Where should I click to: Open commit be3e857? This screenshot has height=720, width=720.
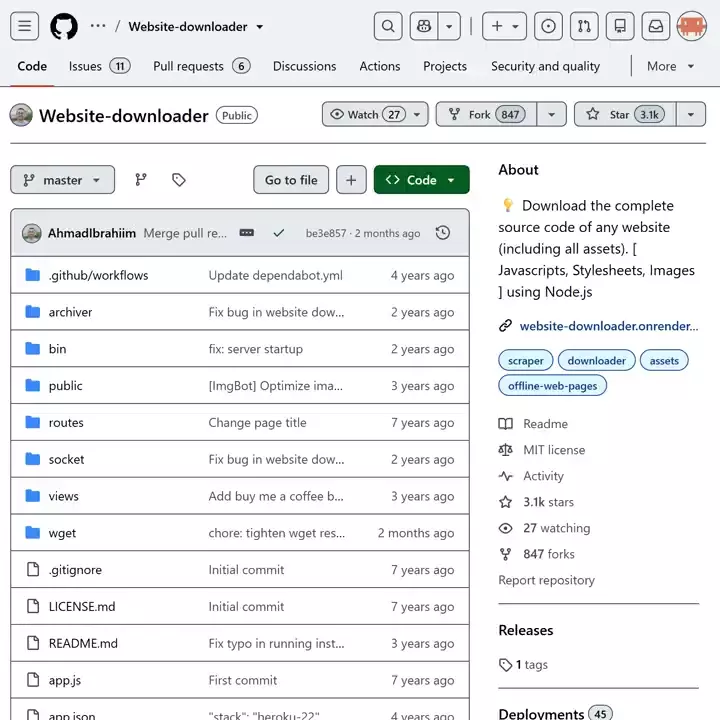coord(326,233)
